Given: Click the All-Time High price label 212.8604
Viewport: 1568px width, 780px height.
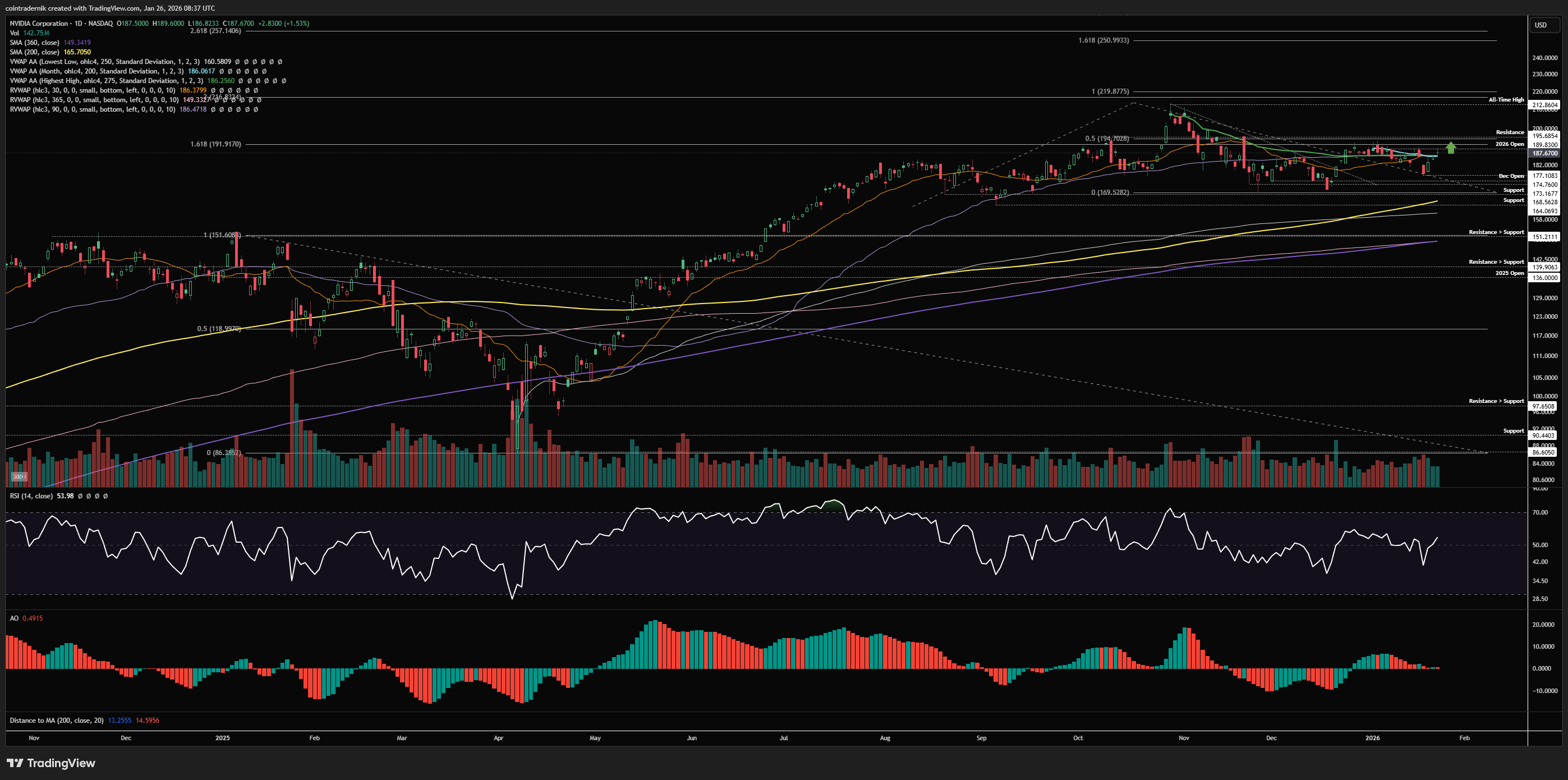Looking at the screenshot, I should point(1544,105).
